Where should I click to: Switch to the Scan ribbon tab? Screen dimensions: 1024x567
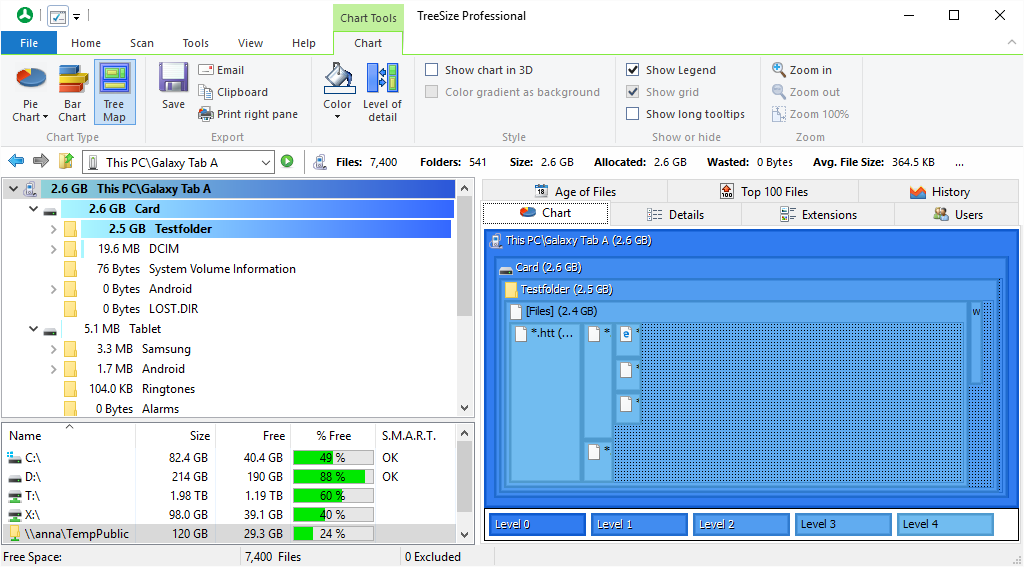[142, 43]
